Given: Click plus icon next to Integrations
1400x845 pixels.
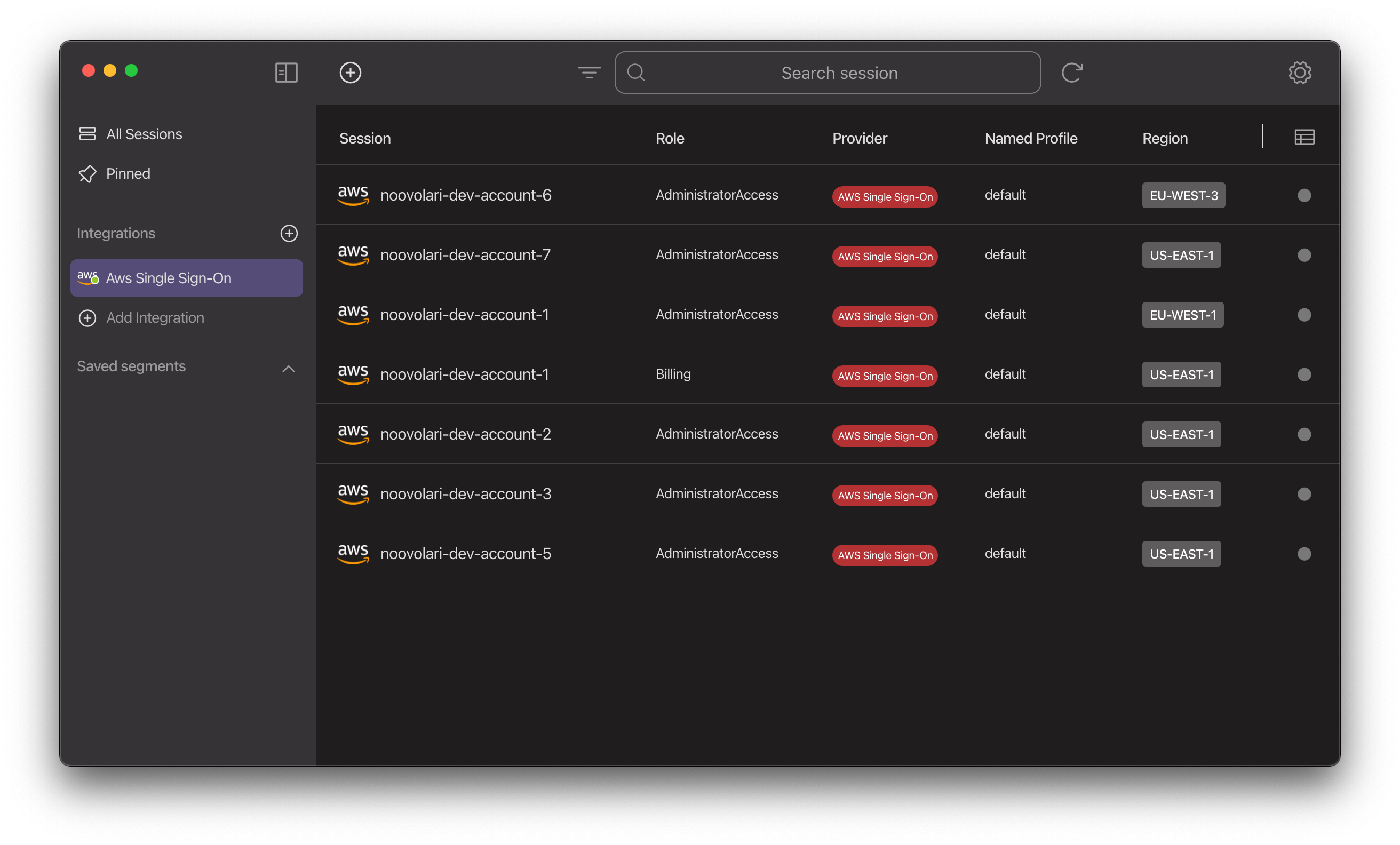Looking at the screenshot, I should [289, 234].
